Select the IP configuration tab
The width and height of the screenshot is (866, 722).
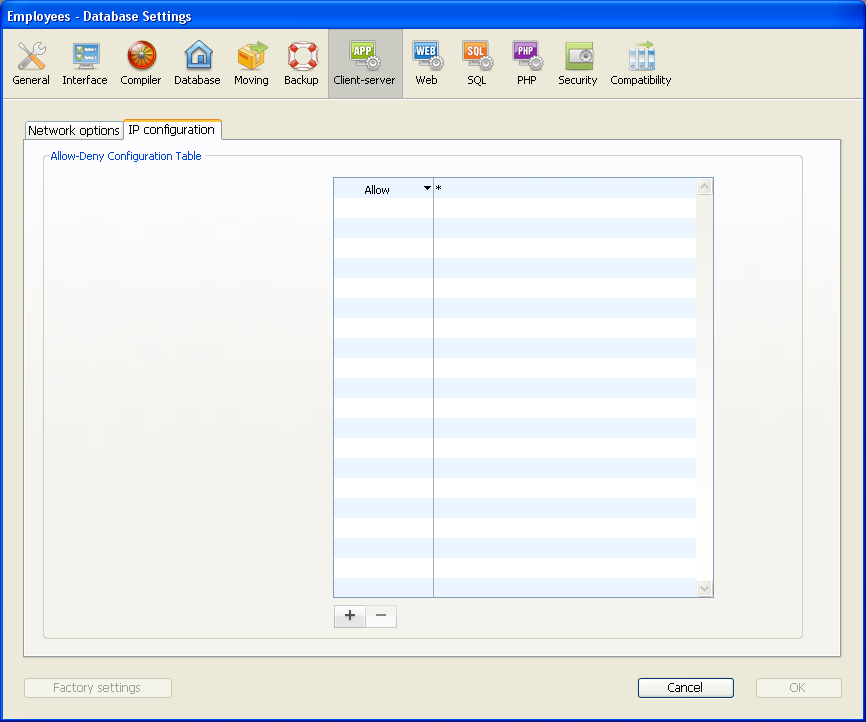tap(172, 130)
